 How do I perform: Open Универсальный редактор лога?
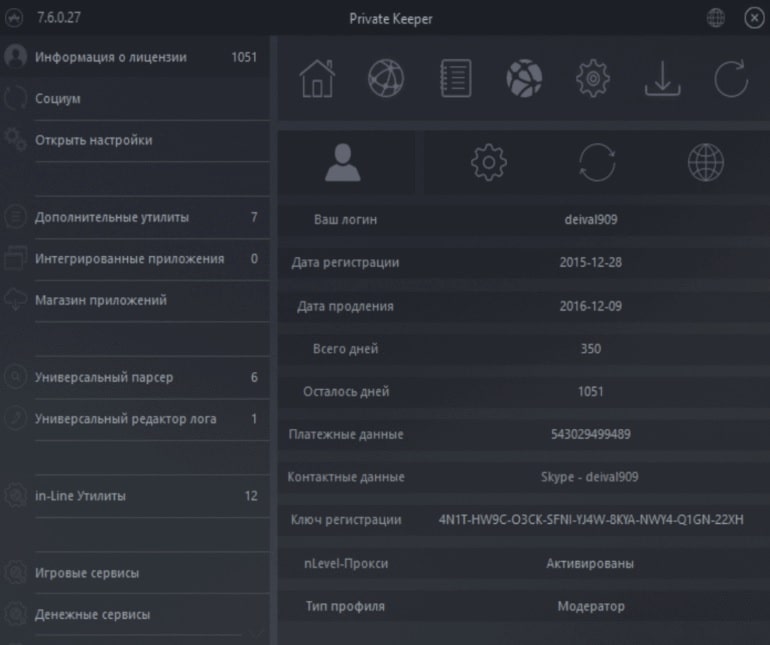coord(135,419)
